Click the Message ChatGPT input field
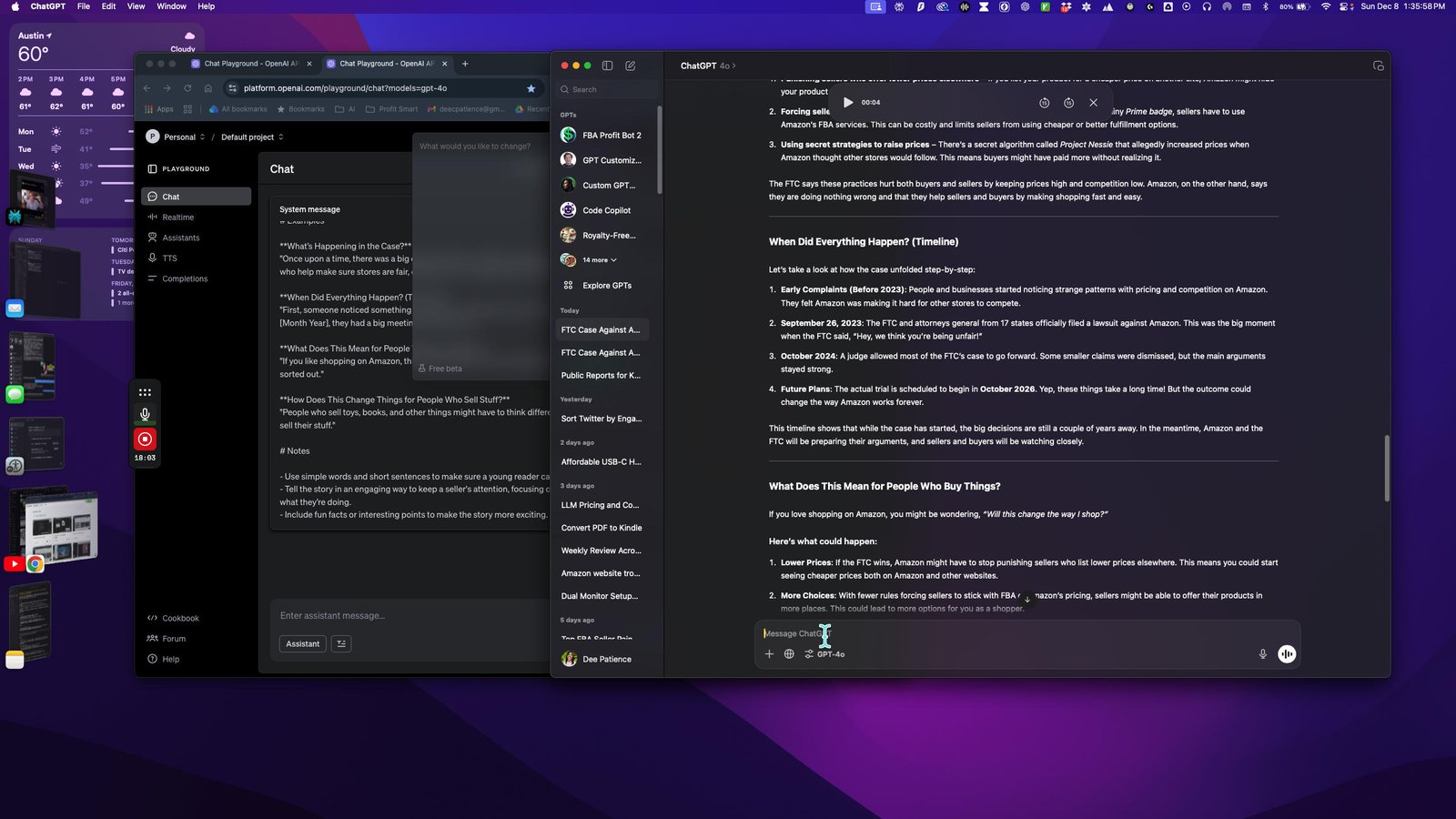The image size is (1456, 819). tap(1026, 633)
